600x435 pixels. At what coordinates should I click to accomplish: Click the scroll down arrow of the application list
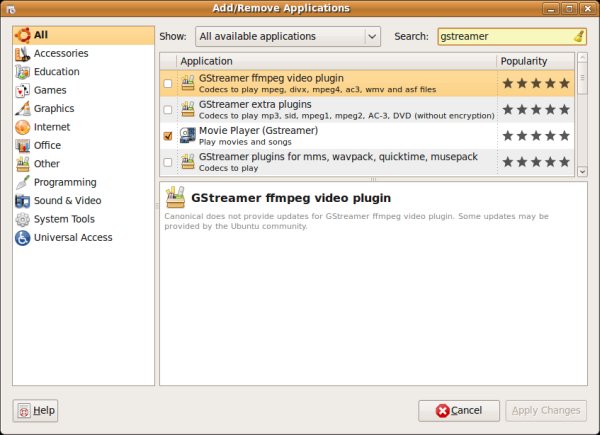click(x=582, y=172)
